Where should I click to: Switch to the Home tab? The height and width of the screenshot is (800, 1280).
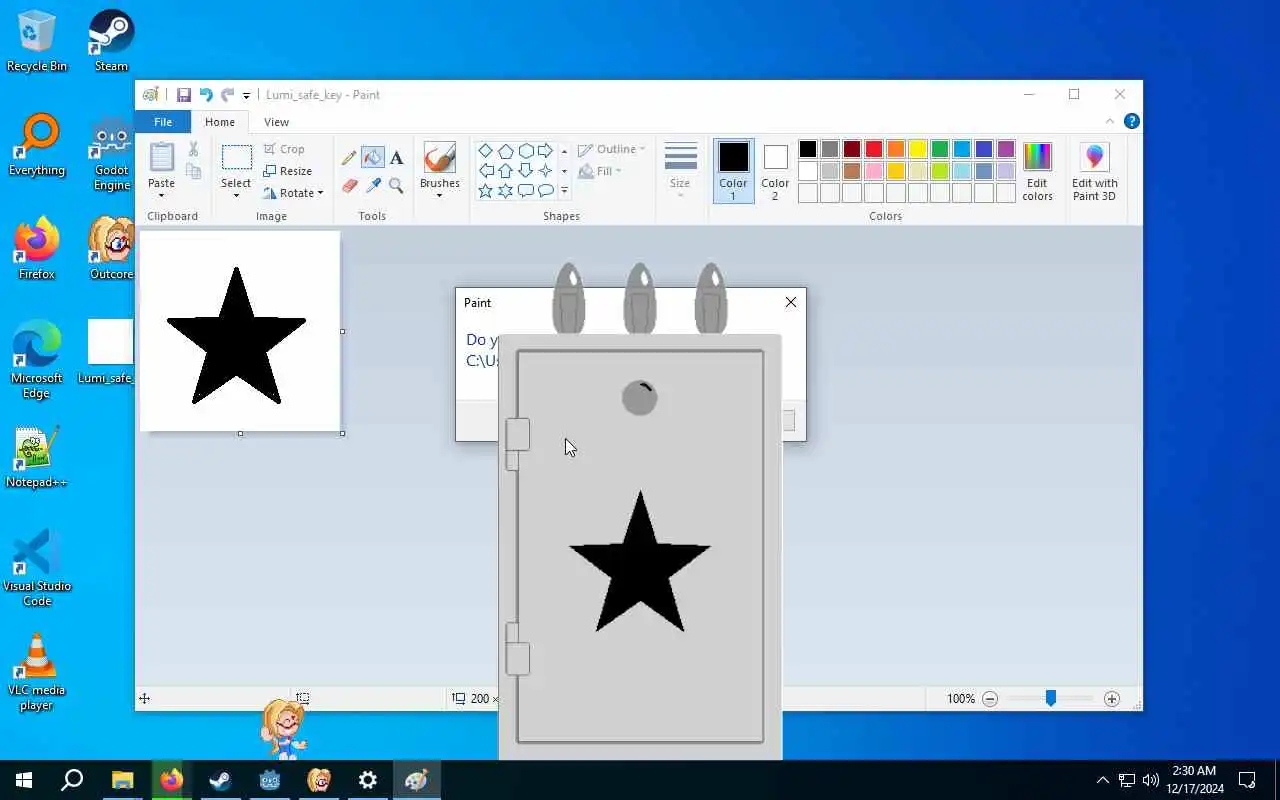click(220, 122)
